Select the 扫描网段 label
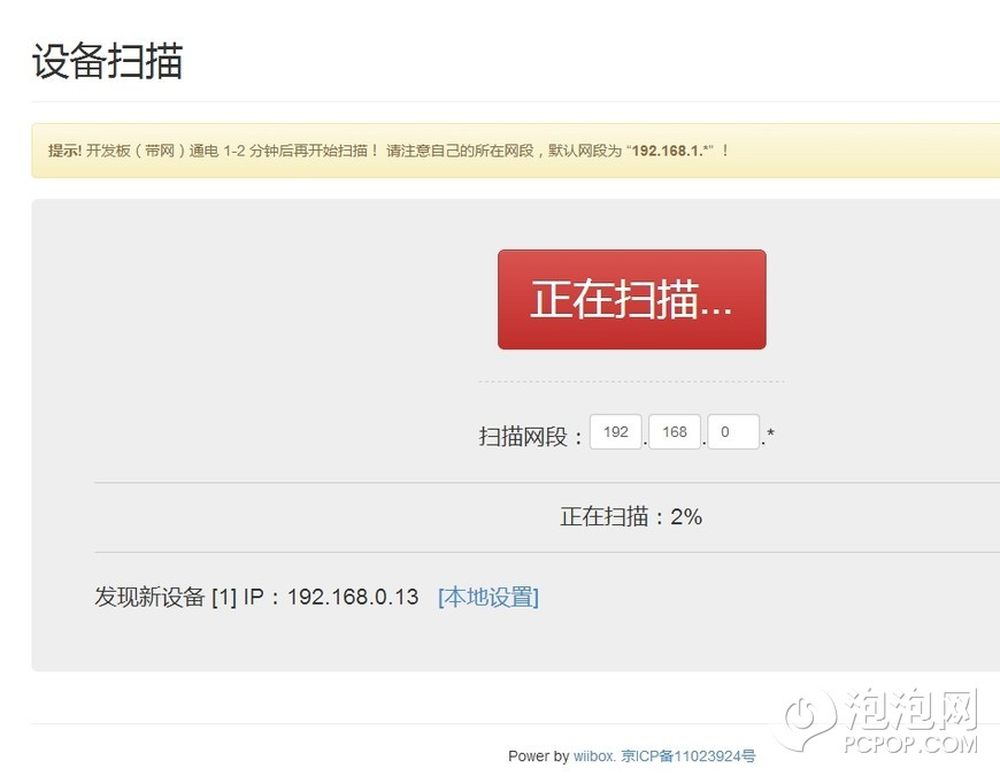 click(530, 437)
